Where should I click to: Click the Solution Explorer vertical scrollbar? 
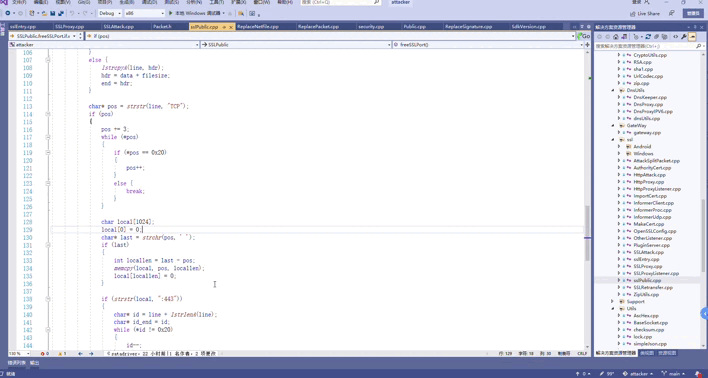point(703,235)
